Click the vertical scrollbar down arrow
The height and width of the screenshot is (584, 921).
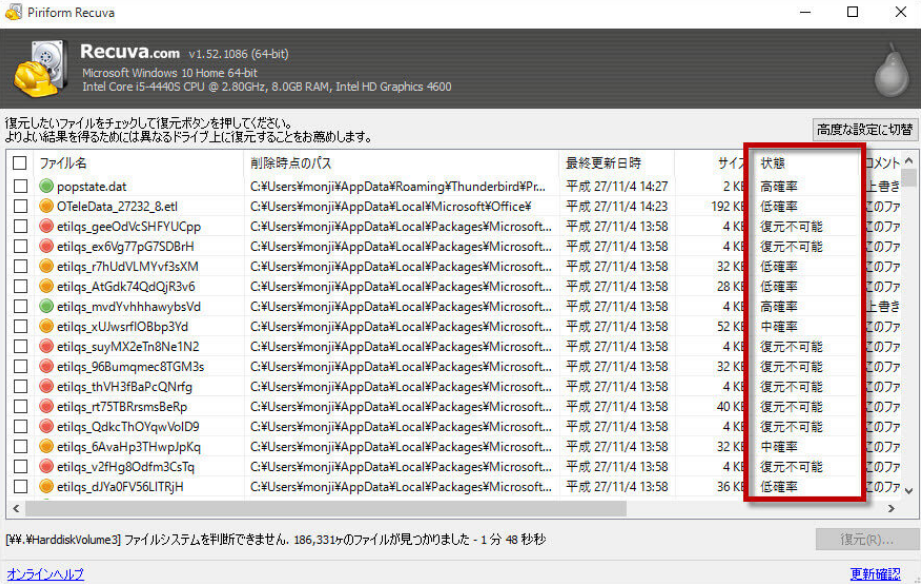click(909, 491)
